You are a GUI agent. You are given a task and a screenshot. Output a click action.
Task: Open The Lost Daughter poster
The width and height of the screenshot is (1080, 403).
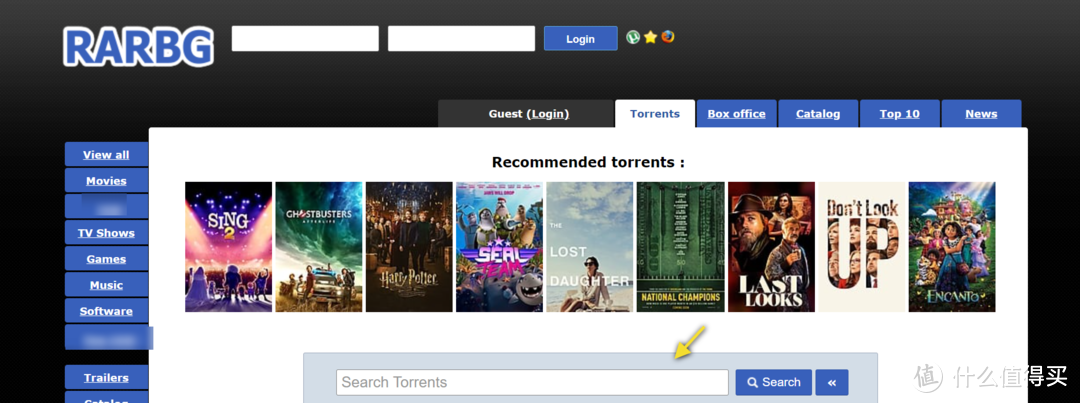tap(590, 247)
